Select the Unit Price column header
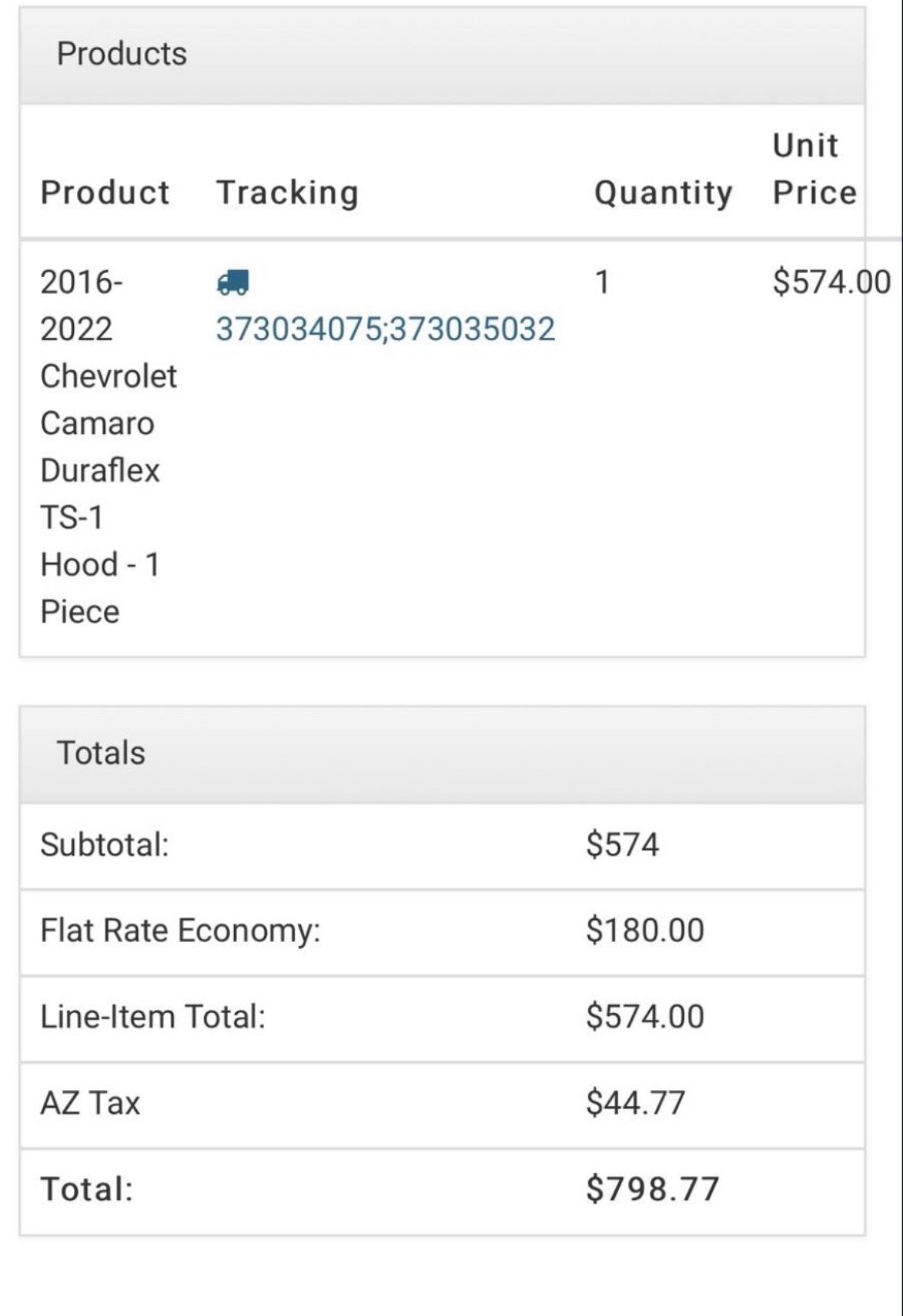The image size is (903, 1316). tap(815, 169)
